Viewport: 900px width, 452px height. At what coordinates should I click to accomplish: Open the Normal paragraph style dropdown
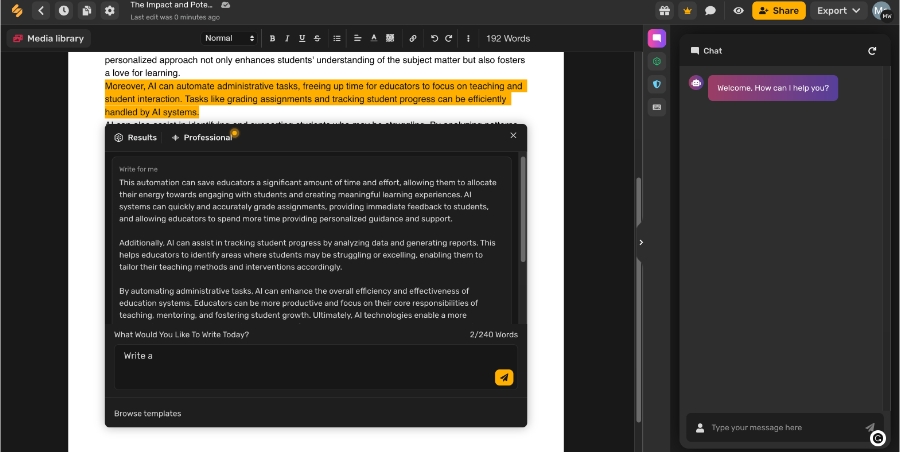(x=231, y=38)
